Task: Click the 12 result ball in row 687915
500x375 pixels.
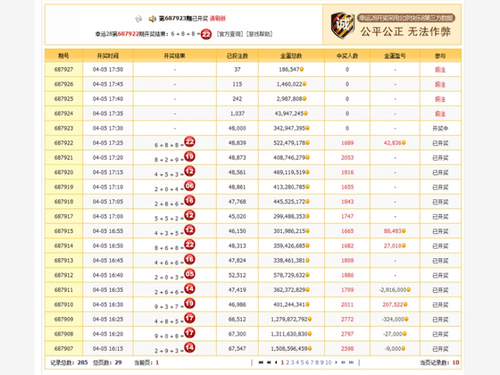Action: click(190, 230)
